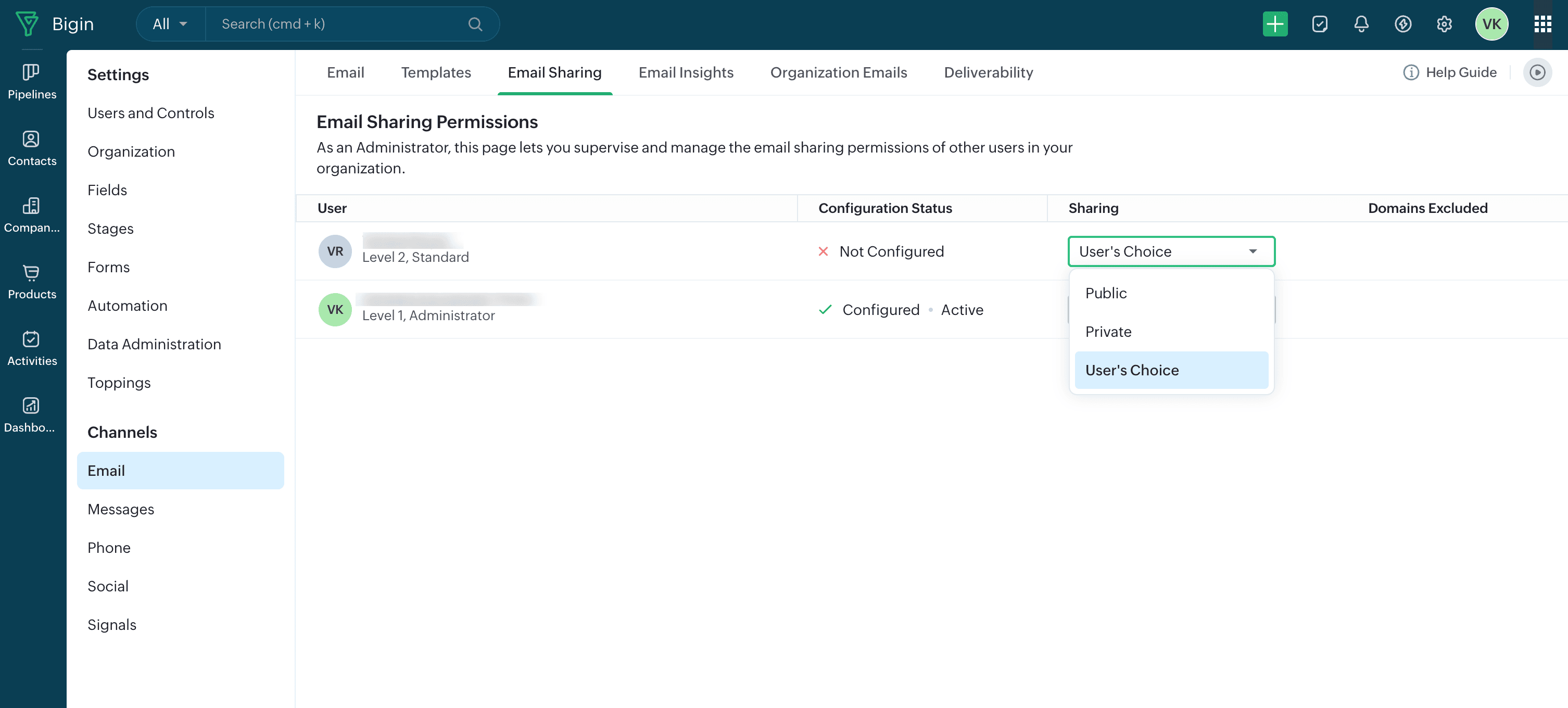Open the Email Insights tab
The image size is (1568, 708).
pos(686,72)
